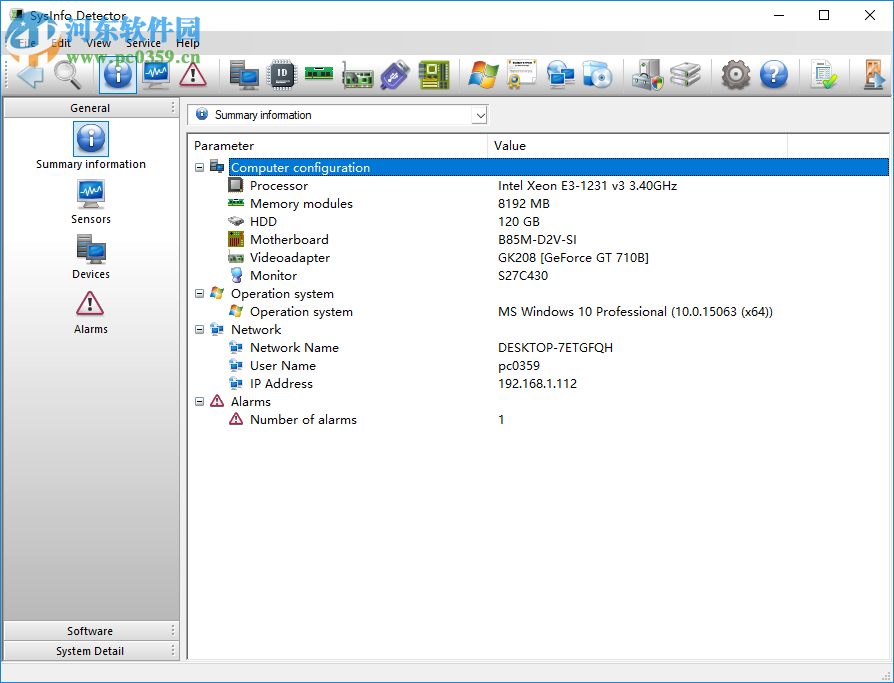
Task: Collapse the Alarms tree section
Action: pyautogui.click(x=200, y=402)
